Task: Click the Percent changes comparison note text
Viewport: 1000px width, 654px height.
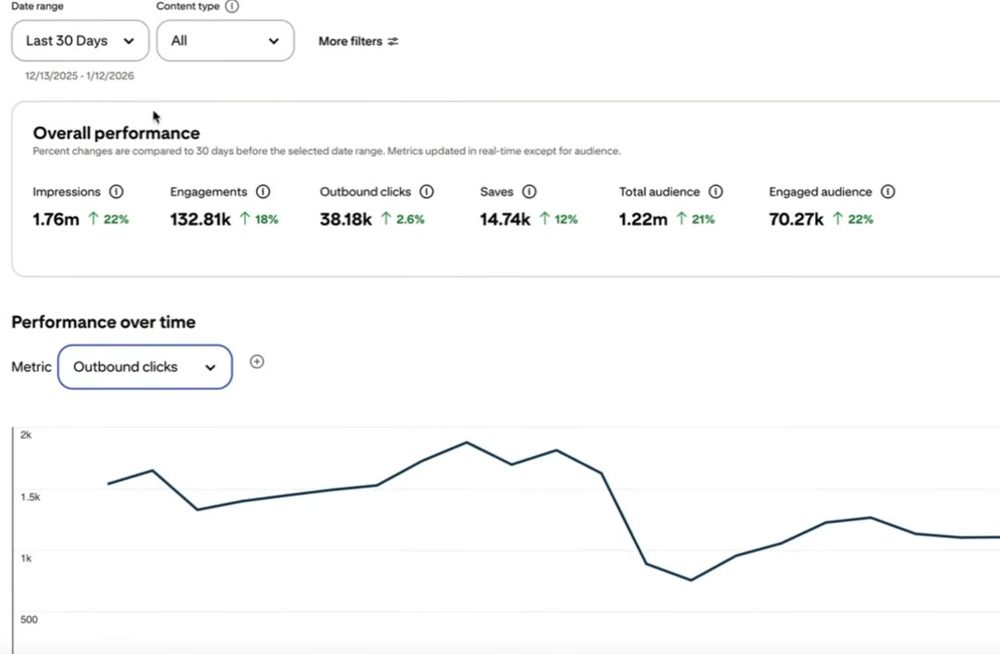Action: coord(327,151)
